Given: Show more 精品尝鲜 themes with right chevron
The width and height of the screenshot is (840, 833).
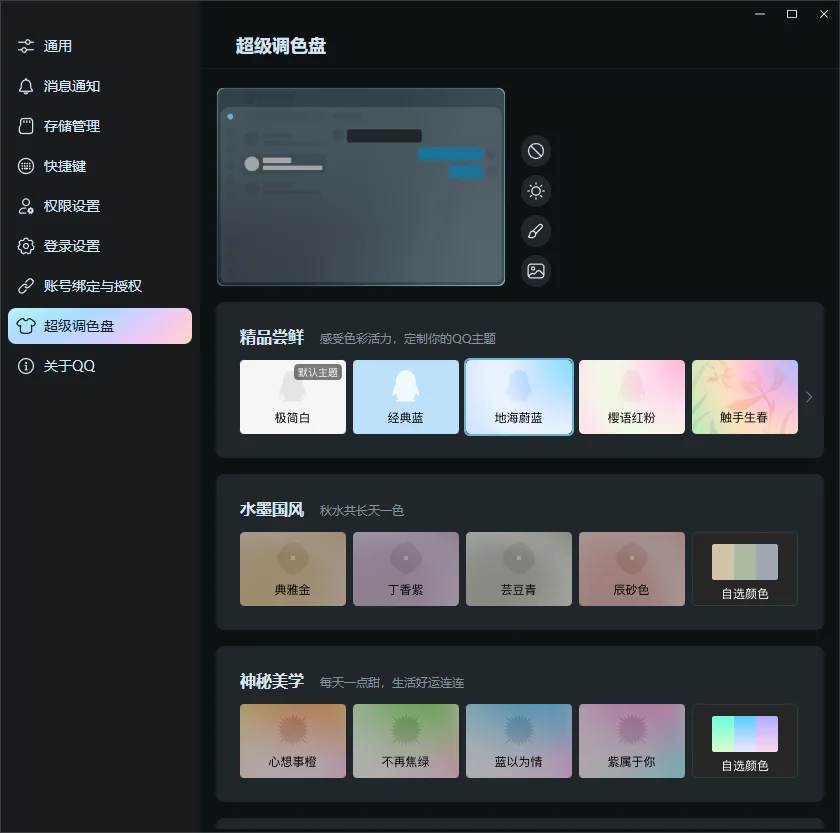Looking at the screenshot, I should [809, 397].
